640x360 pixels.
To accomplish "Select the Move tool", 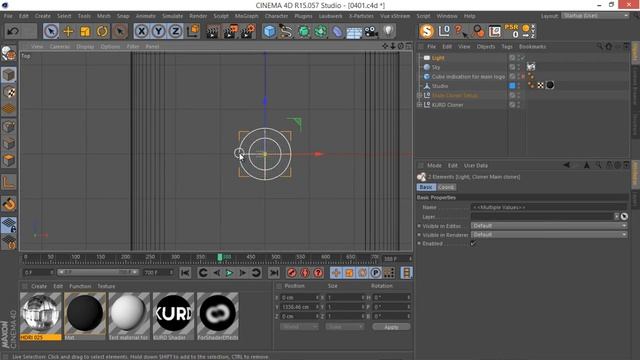I will [68, 31].
